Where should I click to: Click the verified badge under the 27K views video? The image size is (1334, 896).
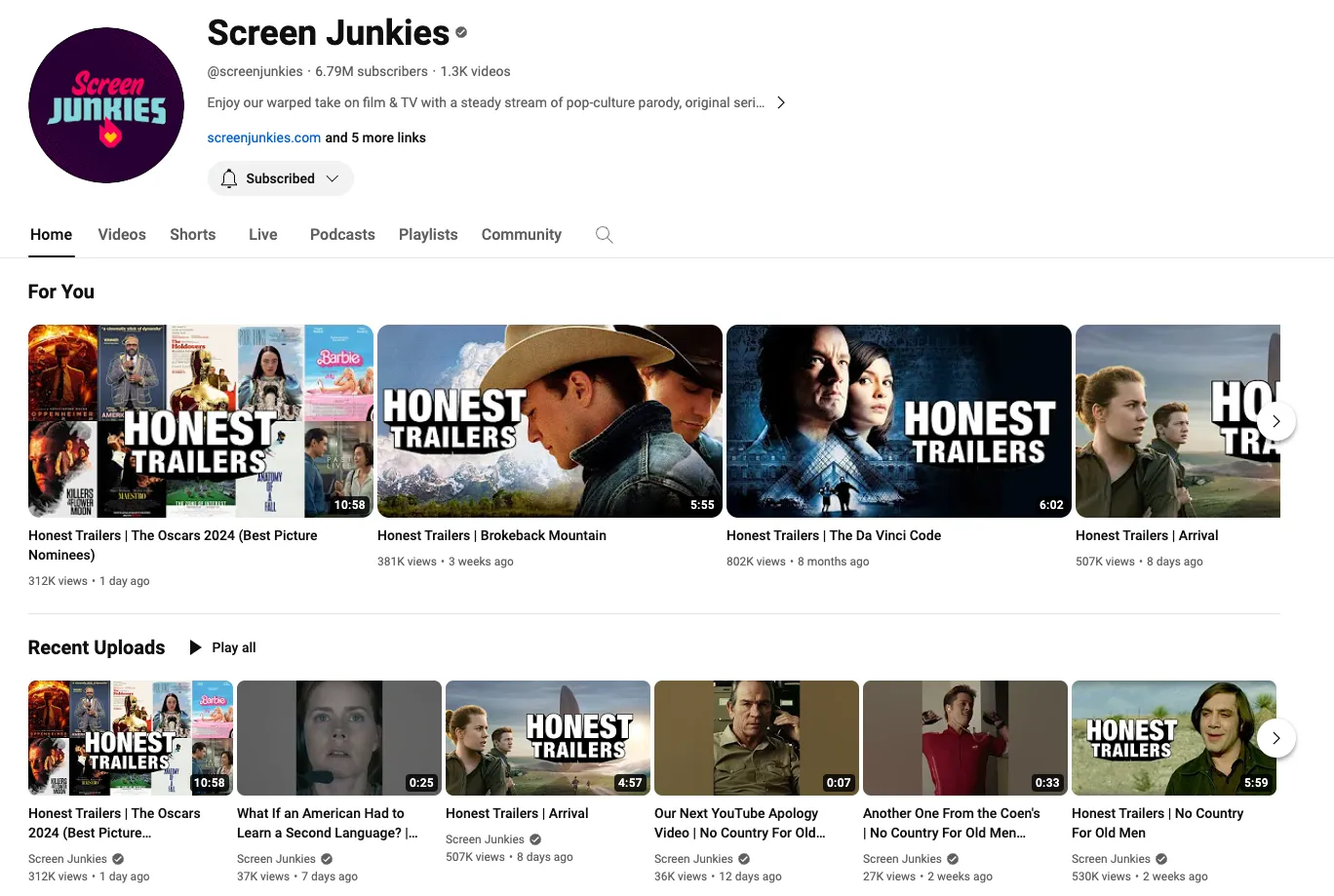point(953,859)
